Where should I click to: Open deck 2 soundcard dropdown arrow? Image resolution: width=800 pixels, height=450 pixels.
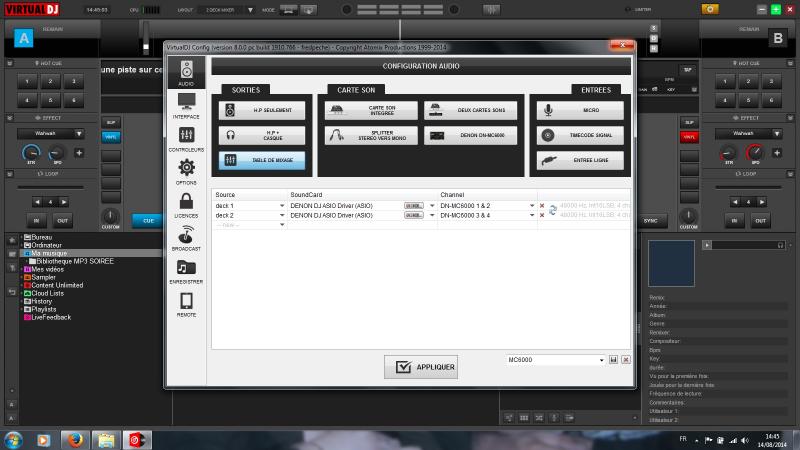coord(432,215)
